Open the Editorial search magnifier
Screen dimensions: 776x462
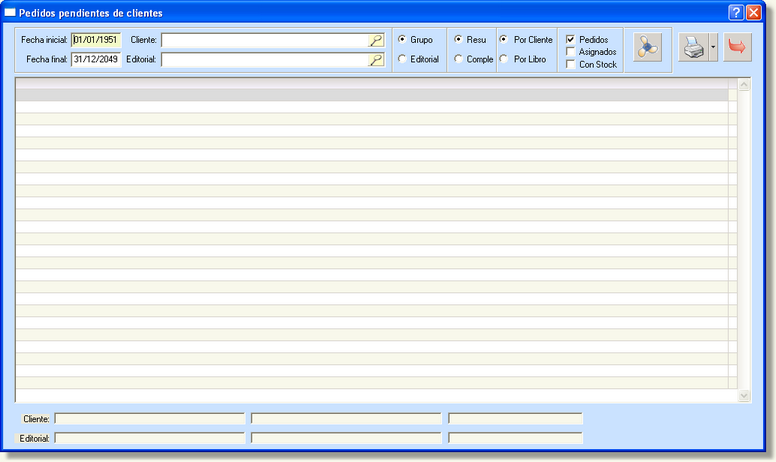376,60
